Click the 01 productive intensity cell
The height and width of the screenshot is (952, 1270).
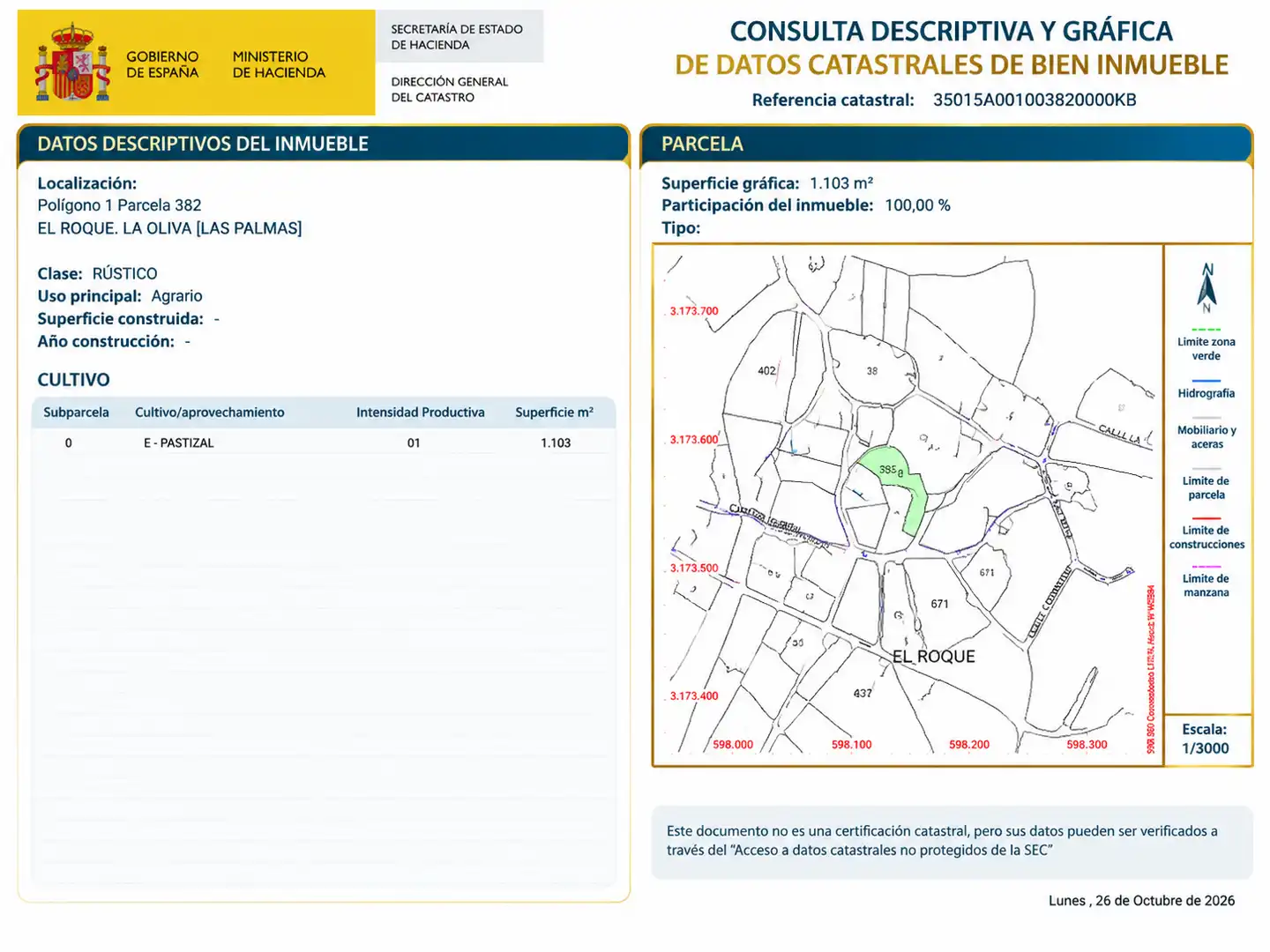tap(414, 443)
